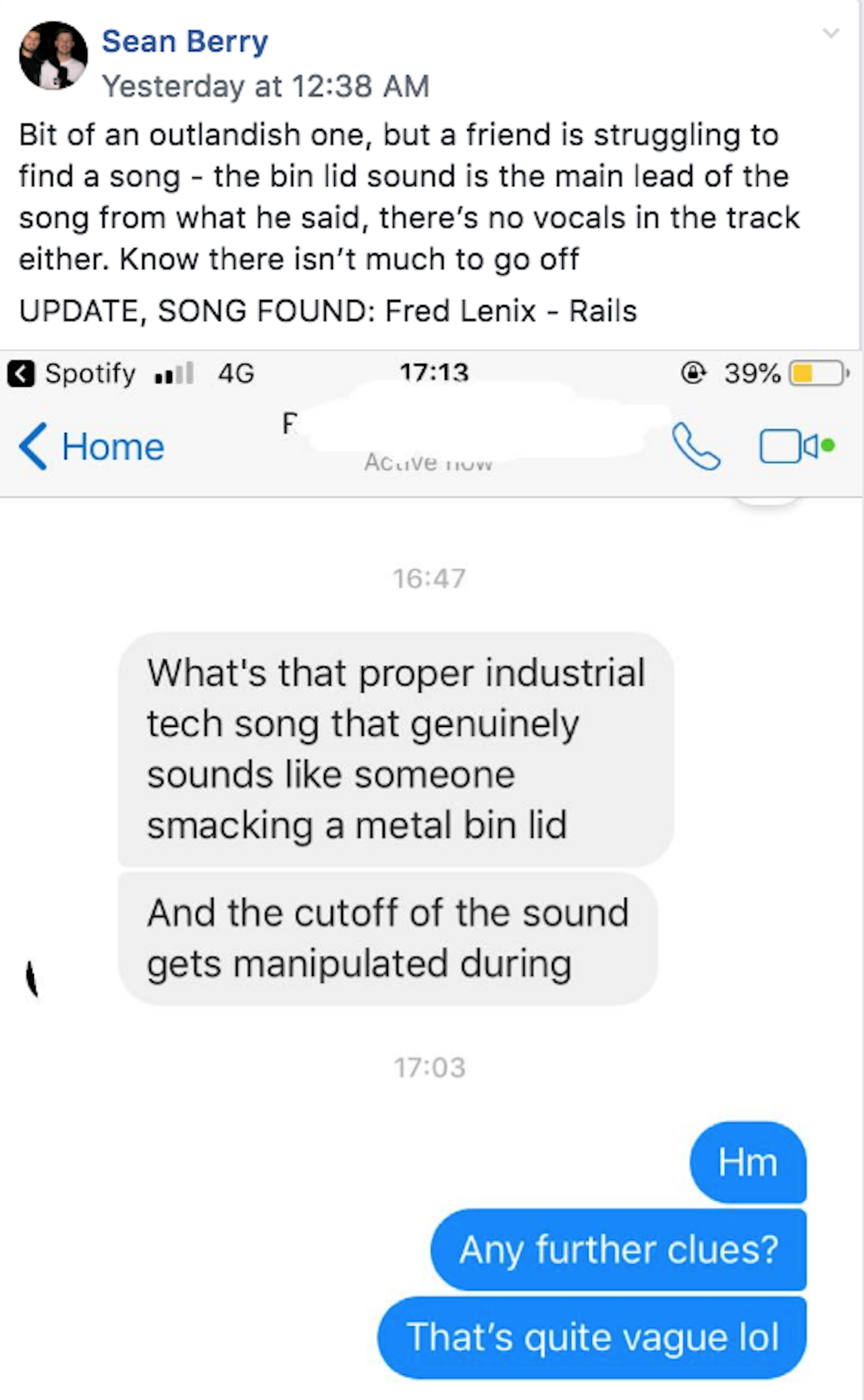Select the cutoff of the sound message
This screenshot has width=864, height=1400.
point(387,938)
